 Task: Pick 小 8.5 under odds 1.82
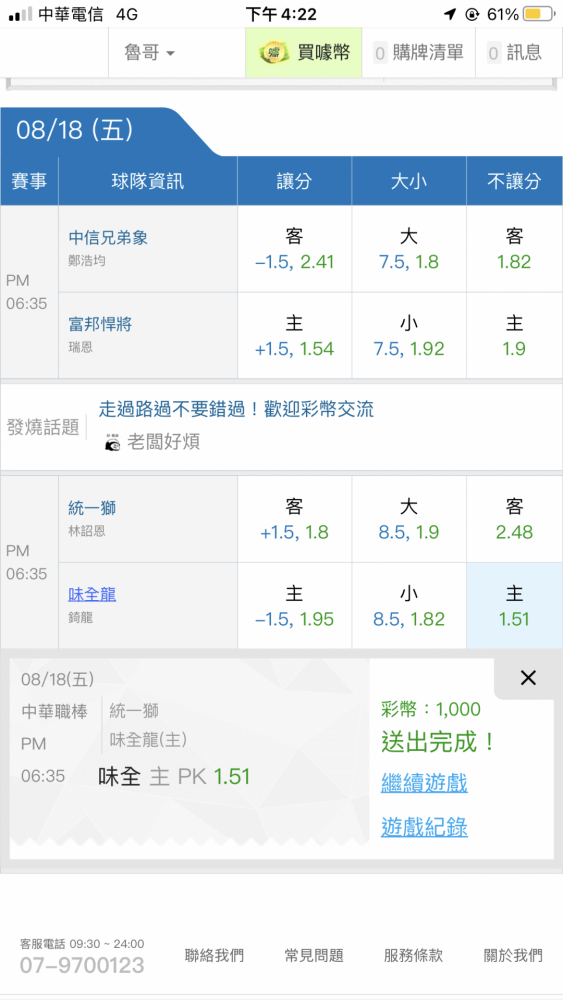click(x=409, y=606)
